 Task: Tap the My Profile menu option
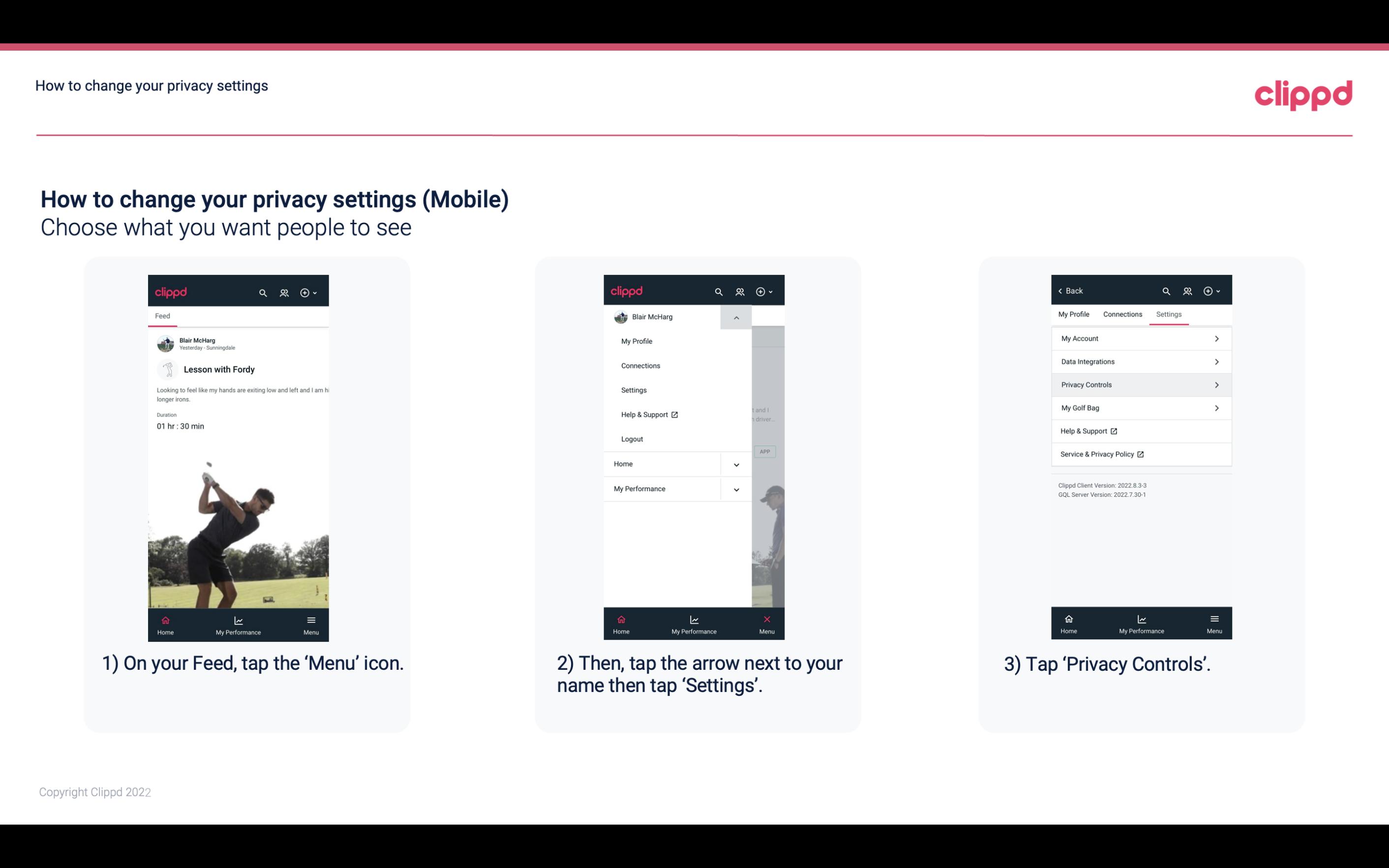click(637, 341)
